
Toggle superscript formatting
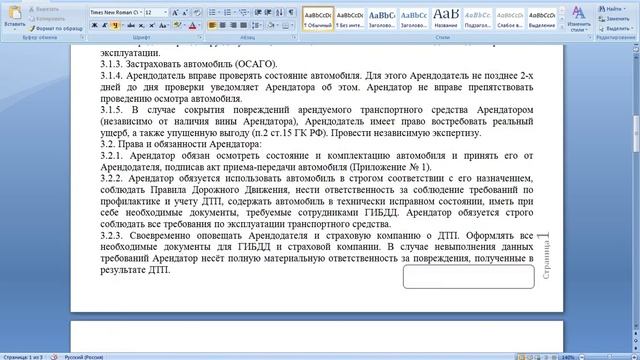point(151,25)
